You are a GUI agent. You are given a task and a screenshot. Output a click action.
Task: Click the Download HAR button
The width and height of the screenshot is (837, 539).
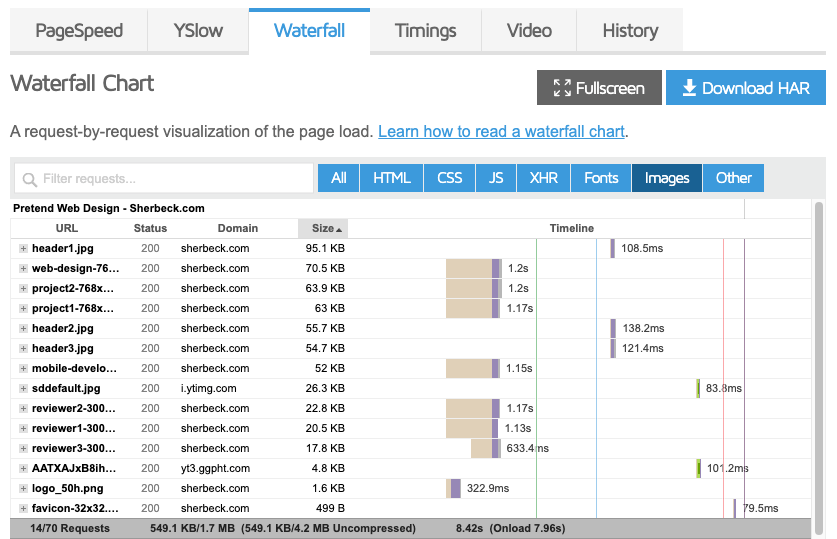pyautogui.click(x=746, y=88)
